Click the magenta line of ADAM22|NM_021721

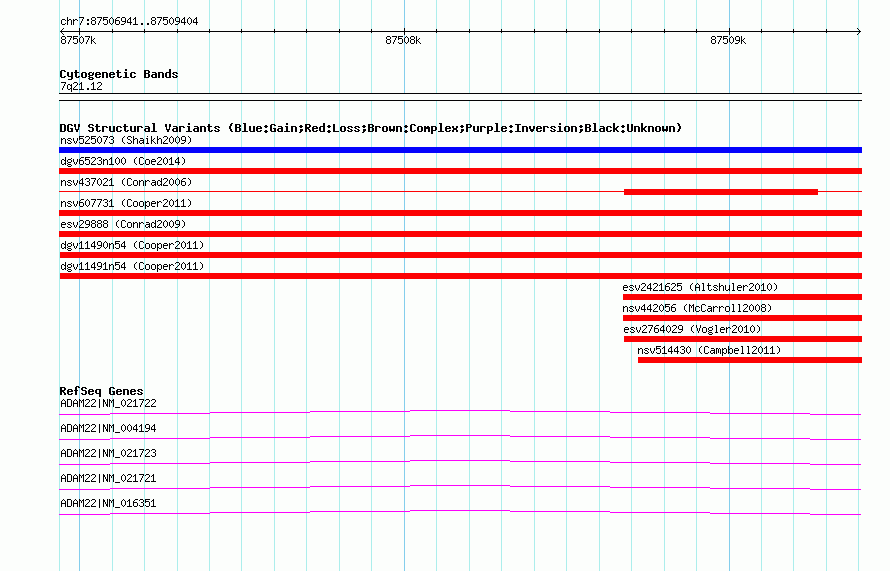pyautogui.click(x=460, y=487)
